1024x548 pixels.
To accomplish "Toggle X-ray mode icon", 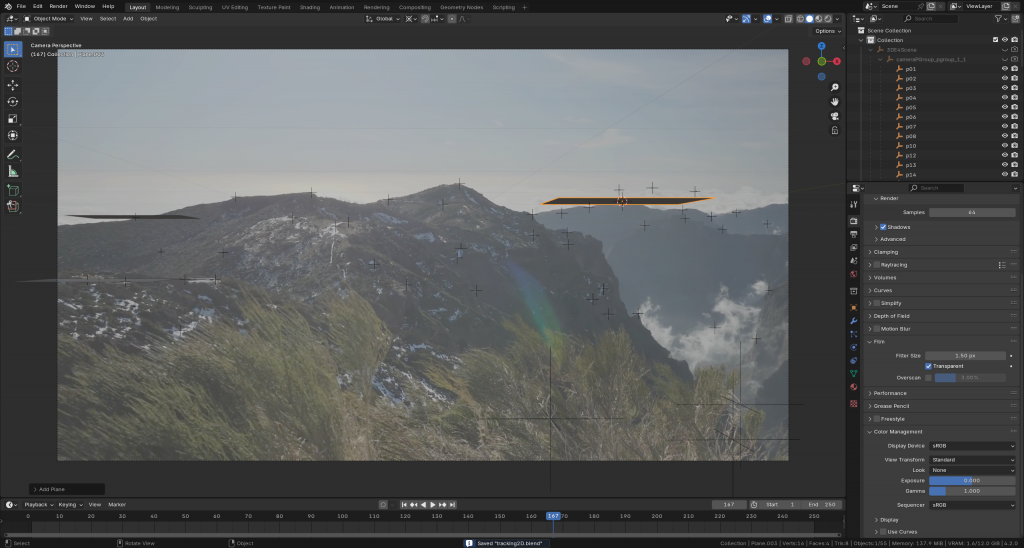I will (788, 19).
